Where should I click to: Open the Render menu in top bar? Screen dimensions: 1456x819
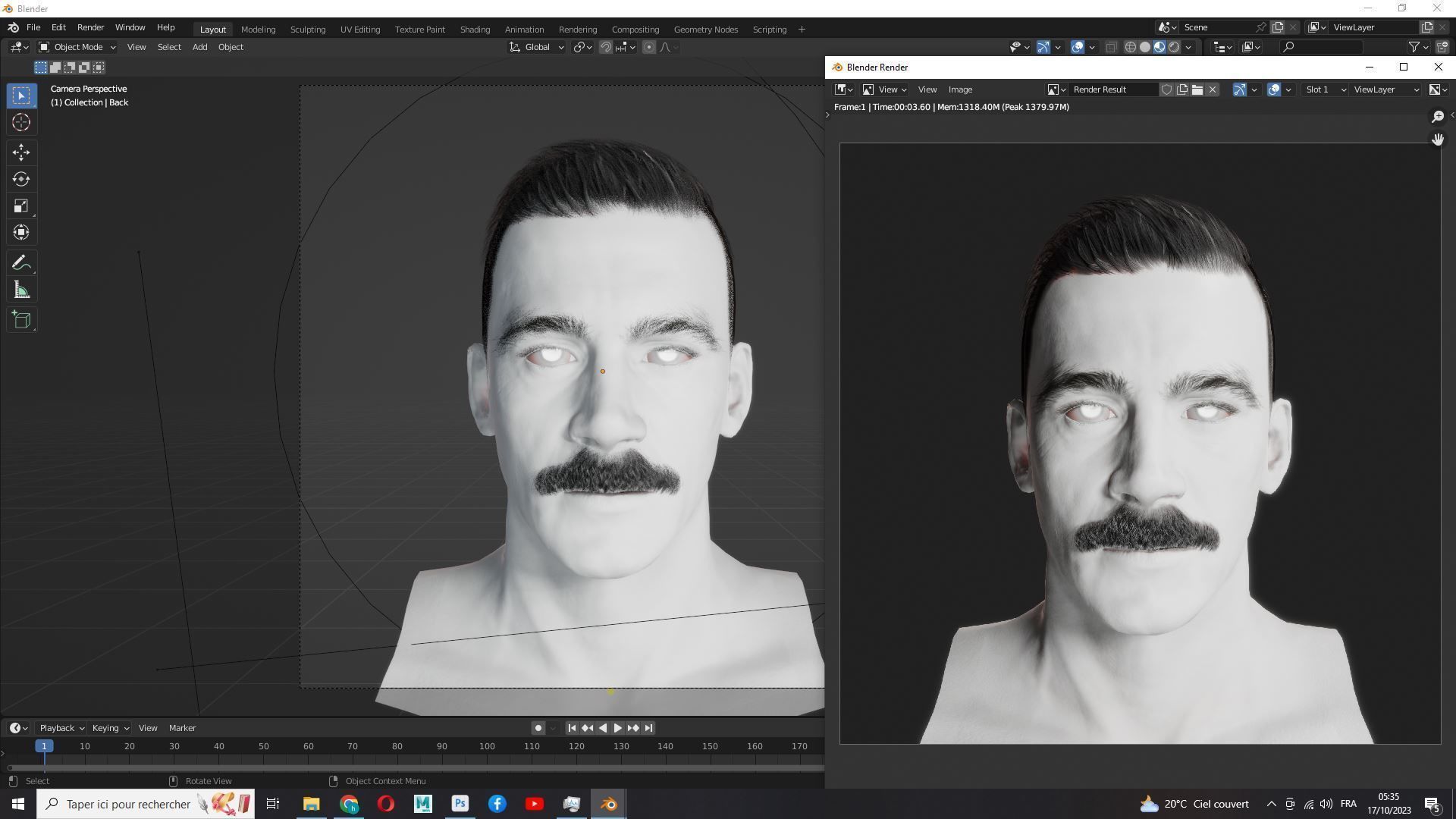click(90, 27)
